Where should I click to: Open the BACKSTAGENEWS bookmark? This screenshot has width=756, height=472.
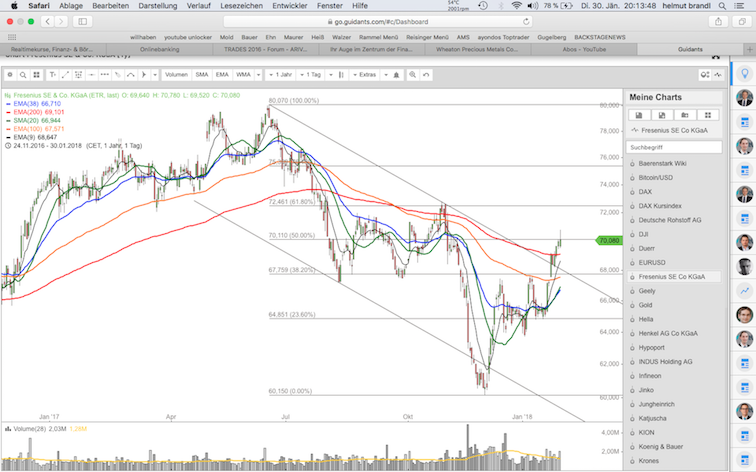pyautogui.click(x=600, y=37)
